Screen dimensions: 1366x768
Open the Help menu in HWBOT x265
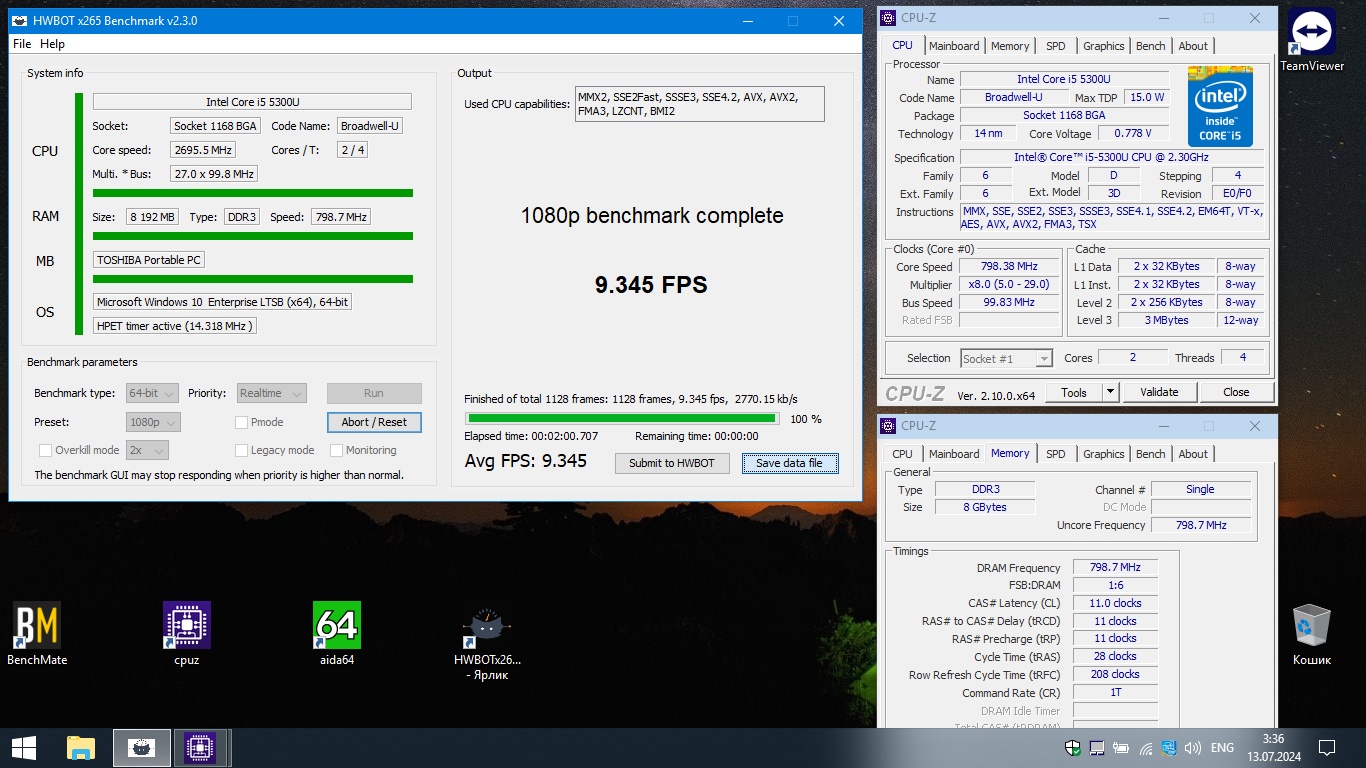click(52, 44)
